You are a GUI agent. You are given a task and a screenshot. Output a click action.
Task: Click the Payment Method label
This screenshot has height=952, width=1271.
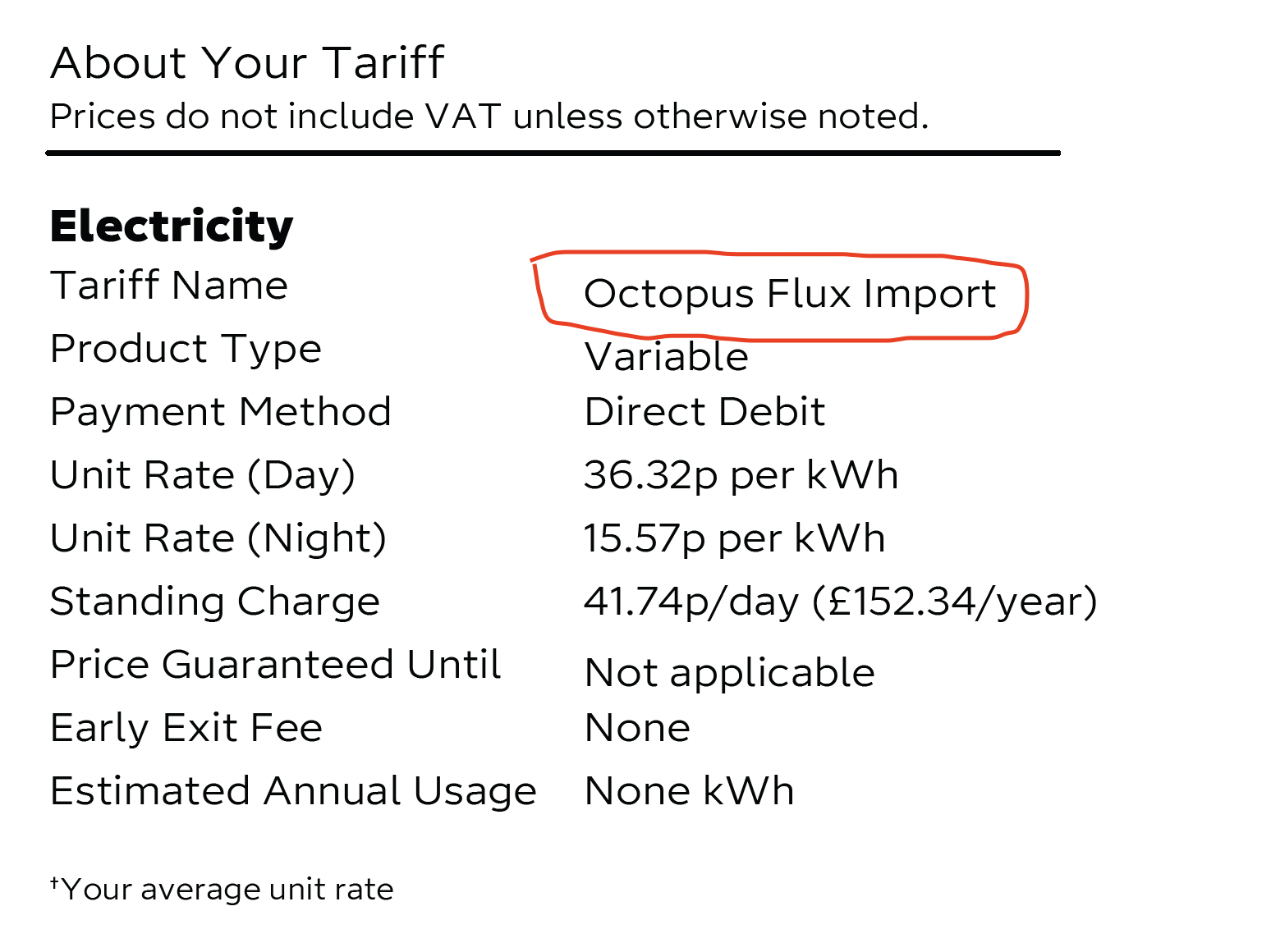pyautogui.click(x=221, y=412)
